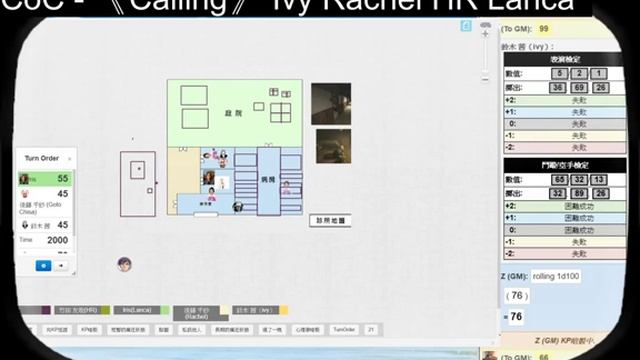Screen dimensions: 640x360
Task: Select the Time 2000 turn entry
Action: tap(45, 240)
